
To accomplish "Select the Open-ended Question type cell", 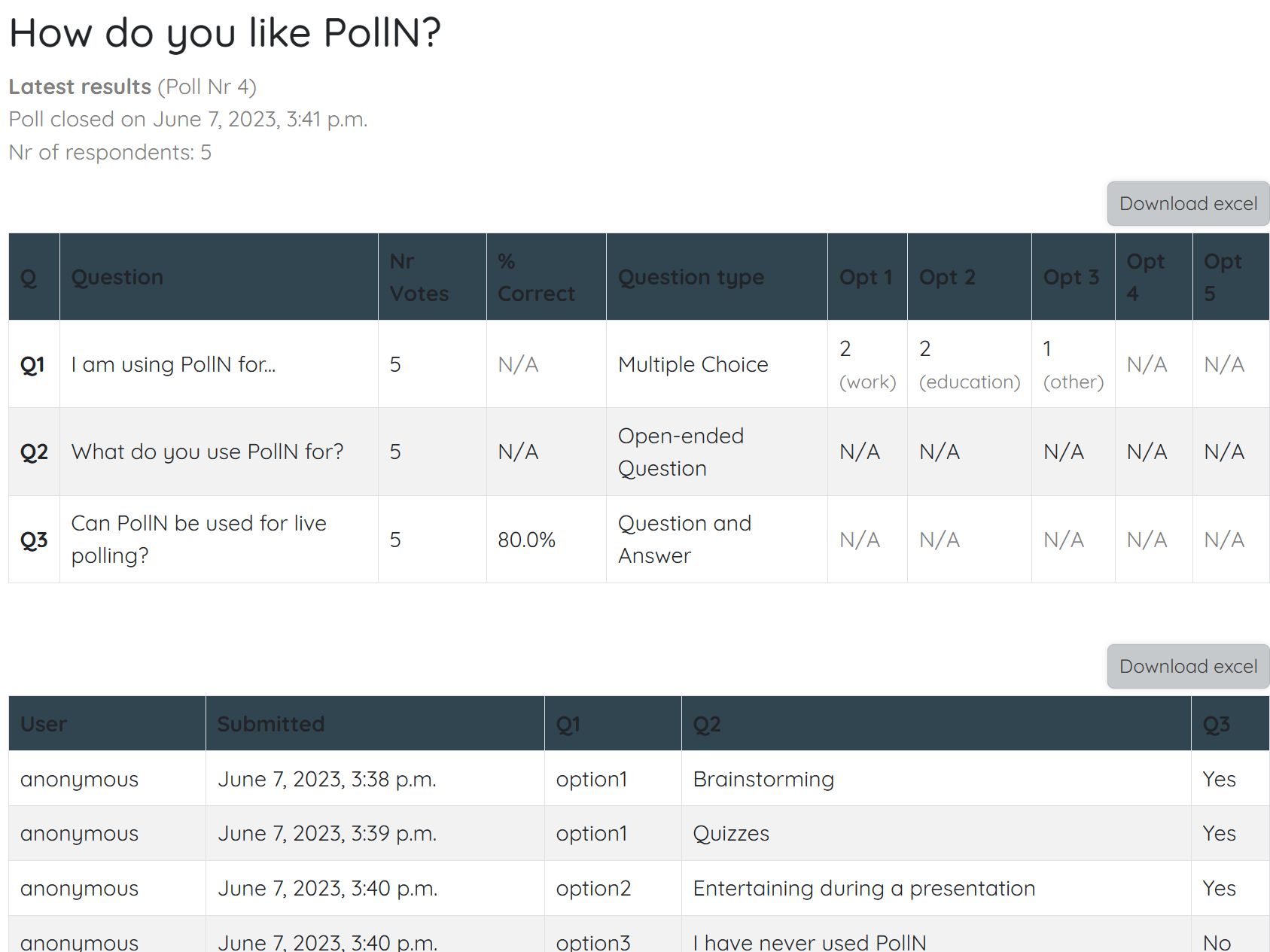I will click(680, 452).
